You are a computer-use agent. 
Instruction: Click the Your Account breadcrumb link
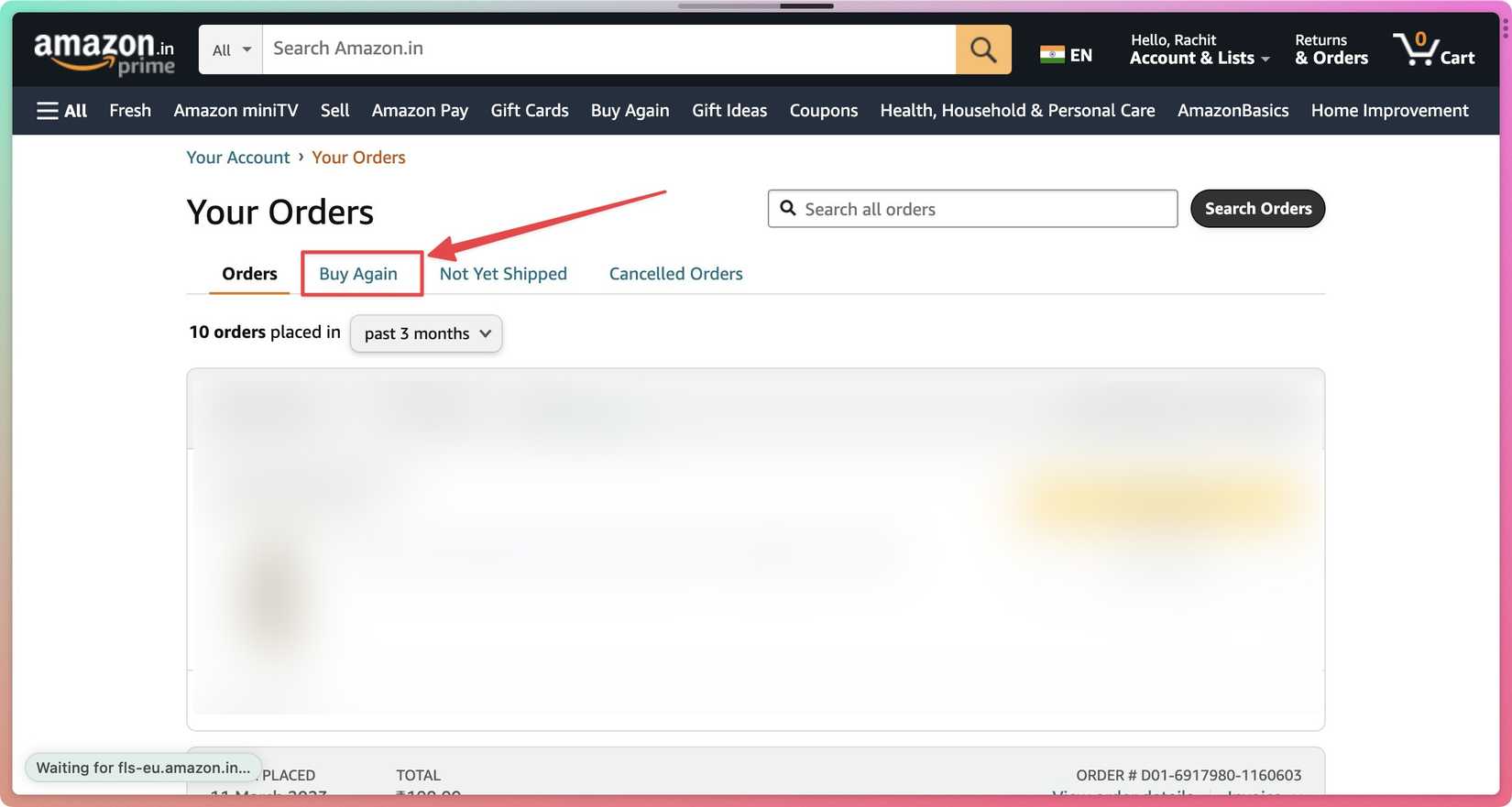237,158
